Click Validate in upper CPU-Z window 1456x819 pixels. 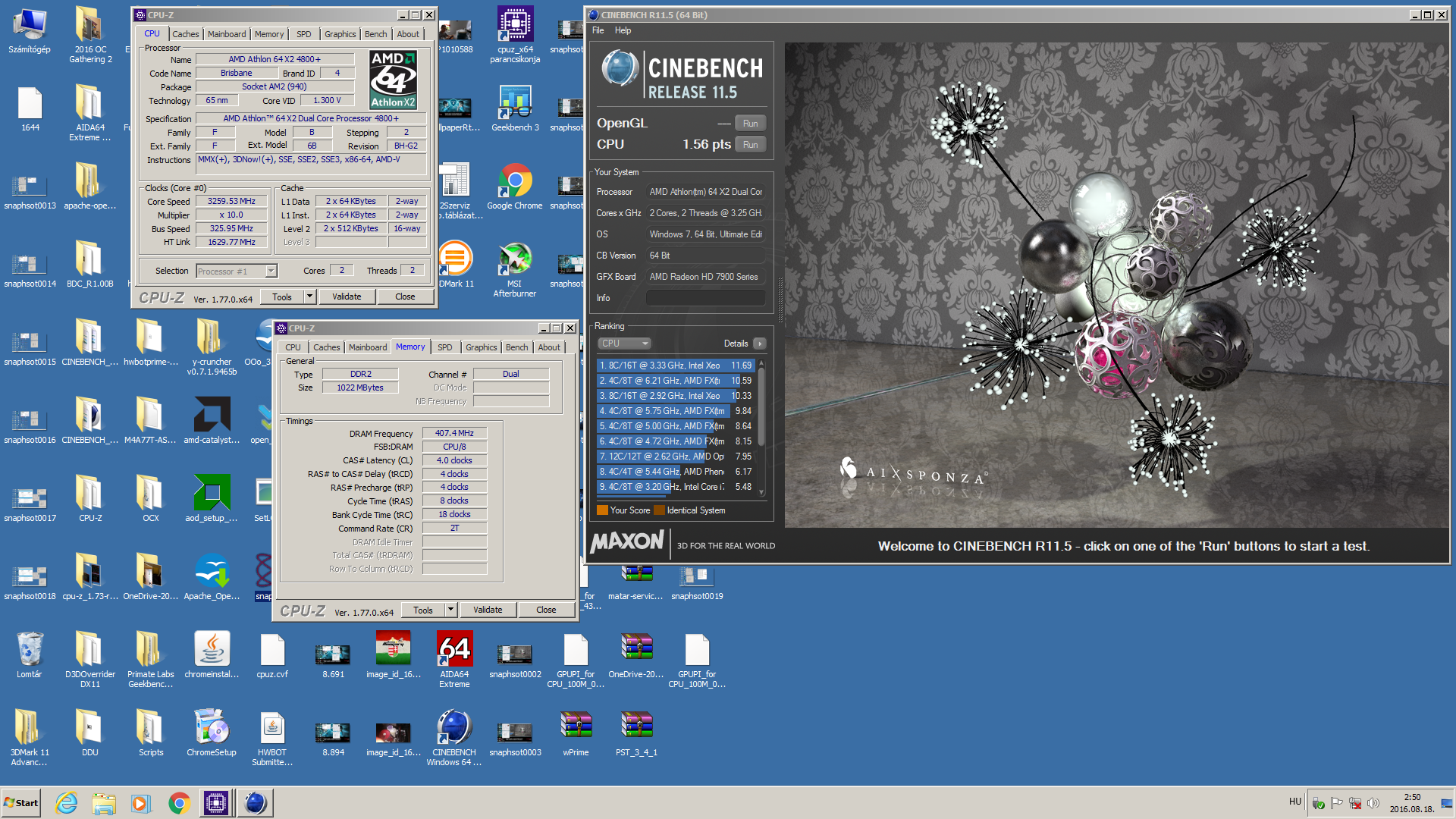tap(347, 297)
